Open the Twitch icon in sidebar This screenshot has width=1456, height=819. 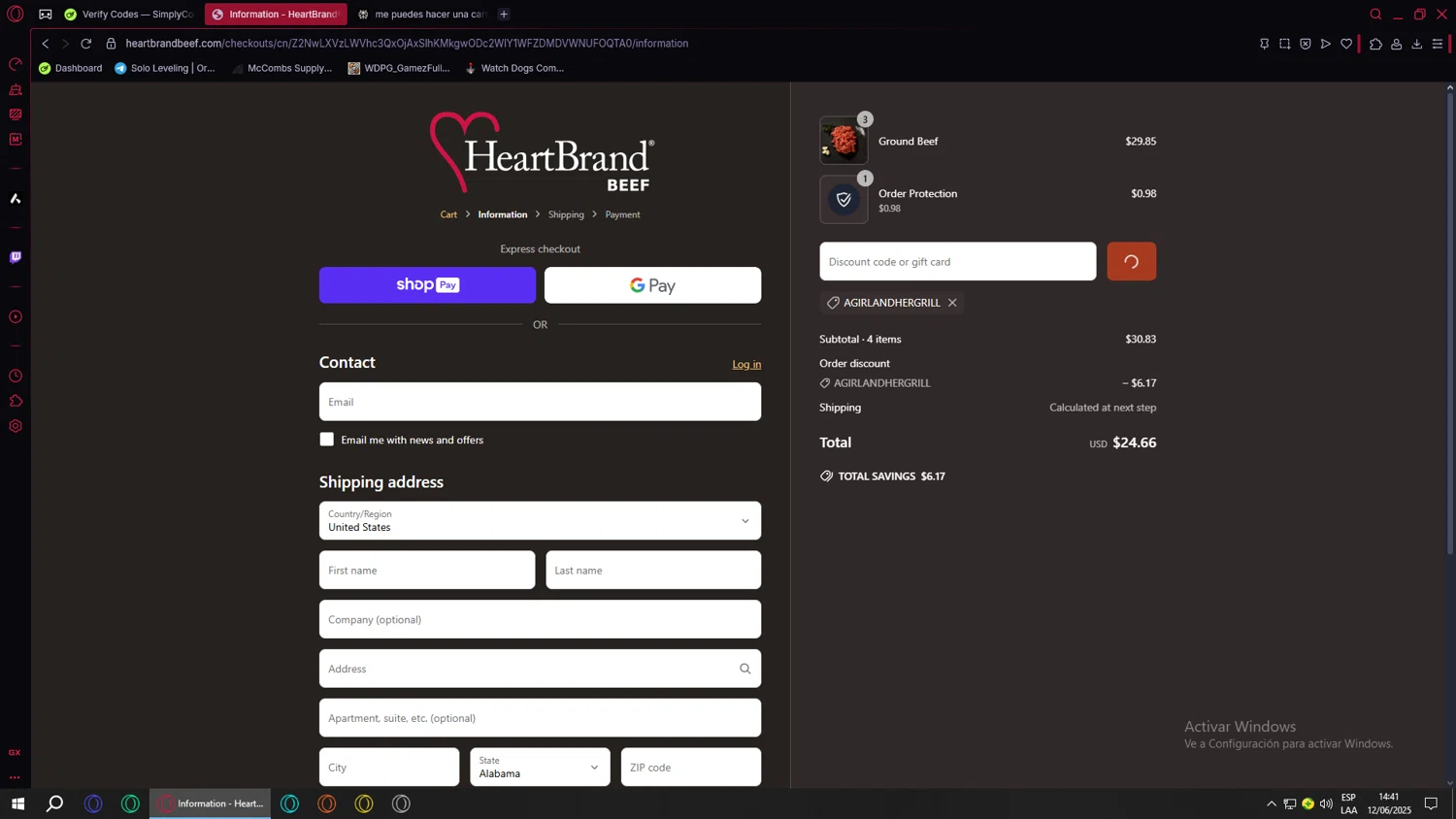tap(16, 257)
